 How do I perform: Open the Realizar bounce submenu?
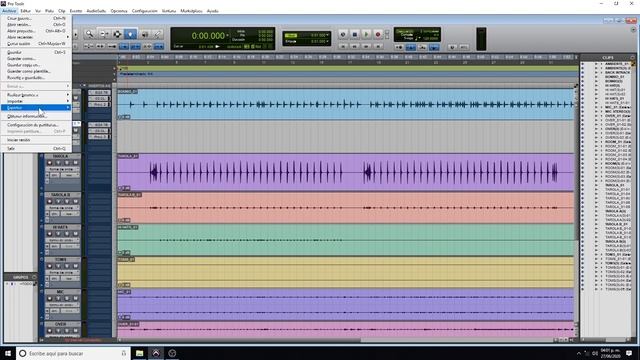coord(36,95)
